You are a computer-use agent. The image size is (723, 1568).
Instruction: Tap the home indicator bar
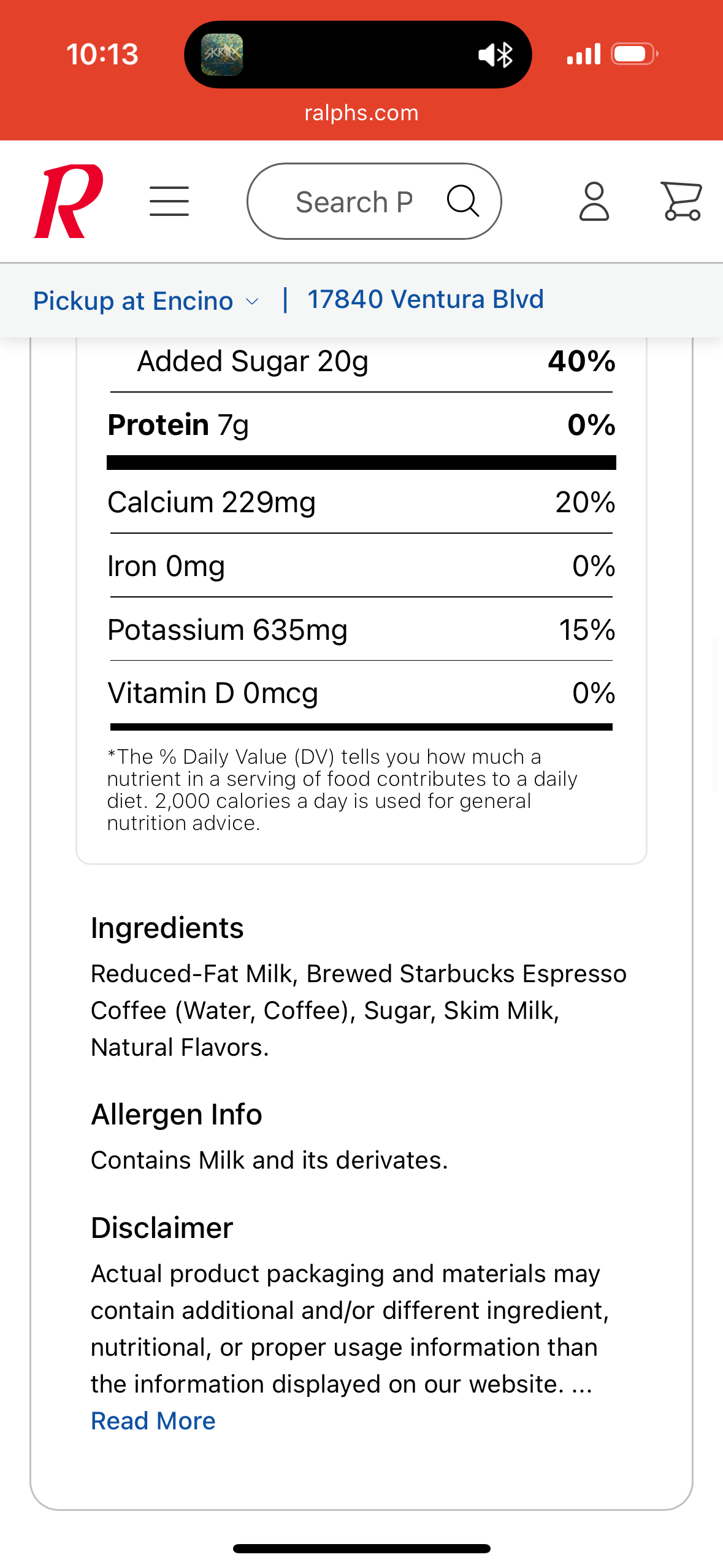(361, 1548)
